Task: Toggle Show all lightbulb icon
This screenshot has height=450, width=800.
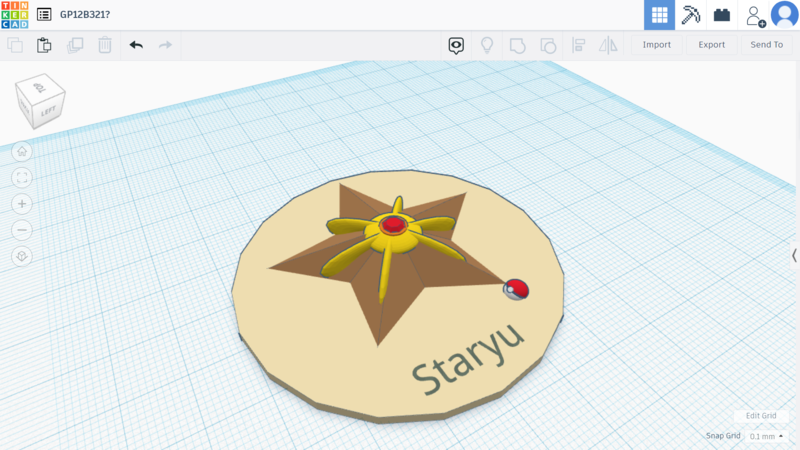Action: click(487, 45)
